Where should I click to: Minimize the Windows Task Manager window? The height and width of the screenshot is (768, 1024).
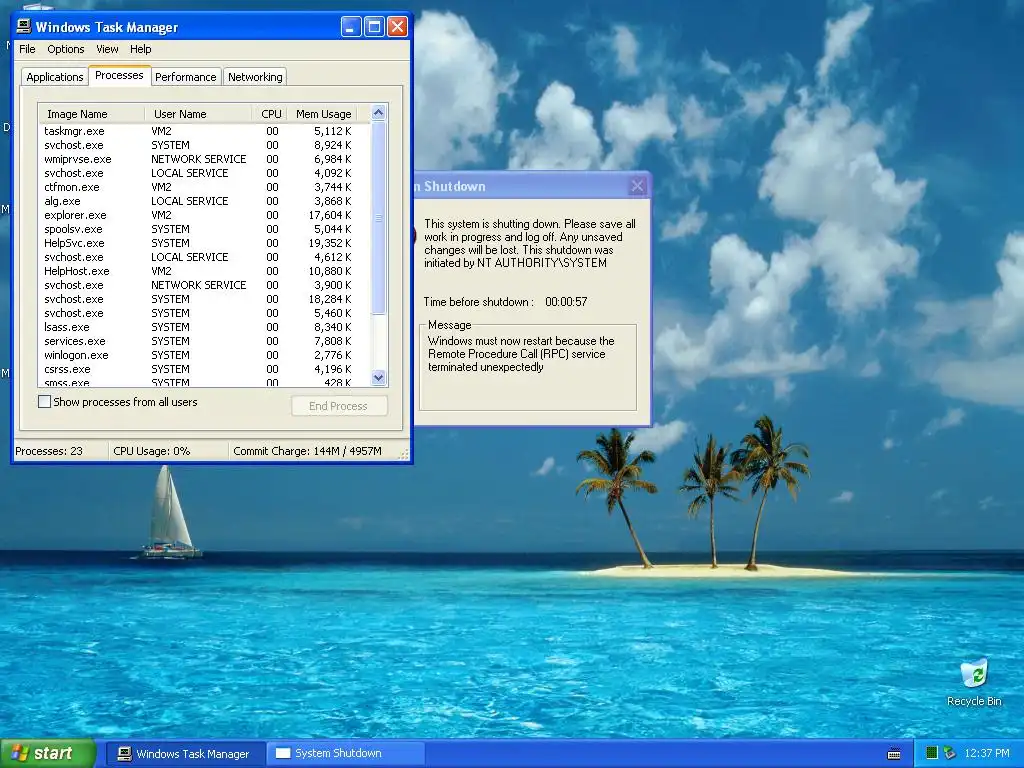351,27
